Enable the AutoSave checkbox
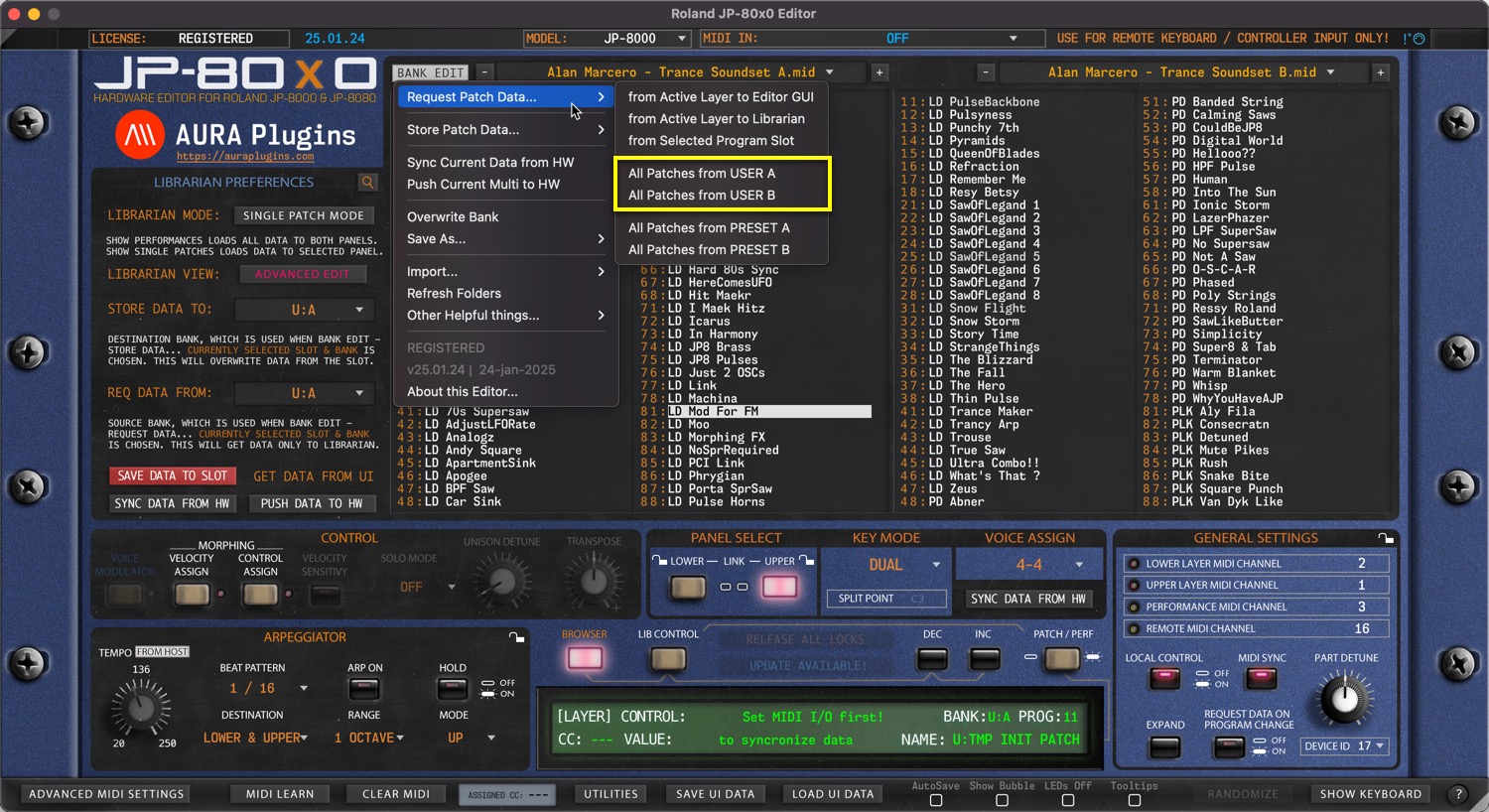Screen dimensions: 1489x812 [x=935, y=800]
